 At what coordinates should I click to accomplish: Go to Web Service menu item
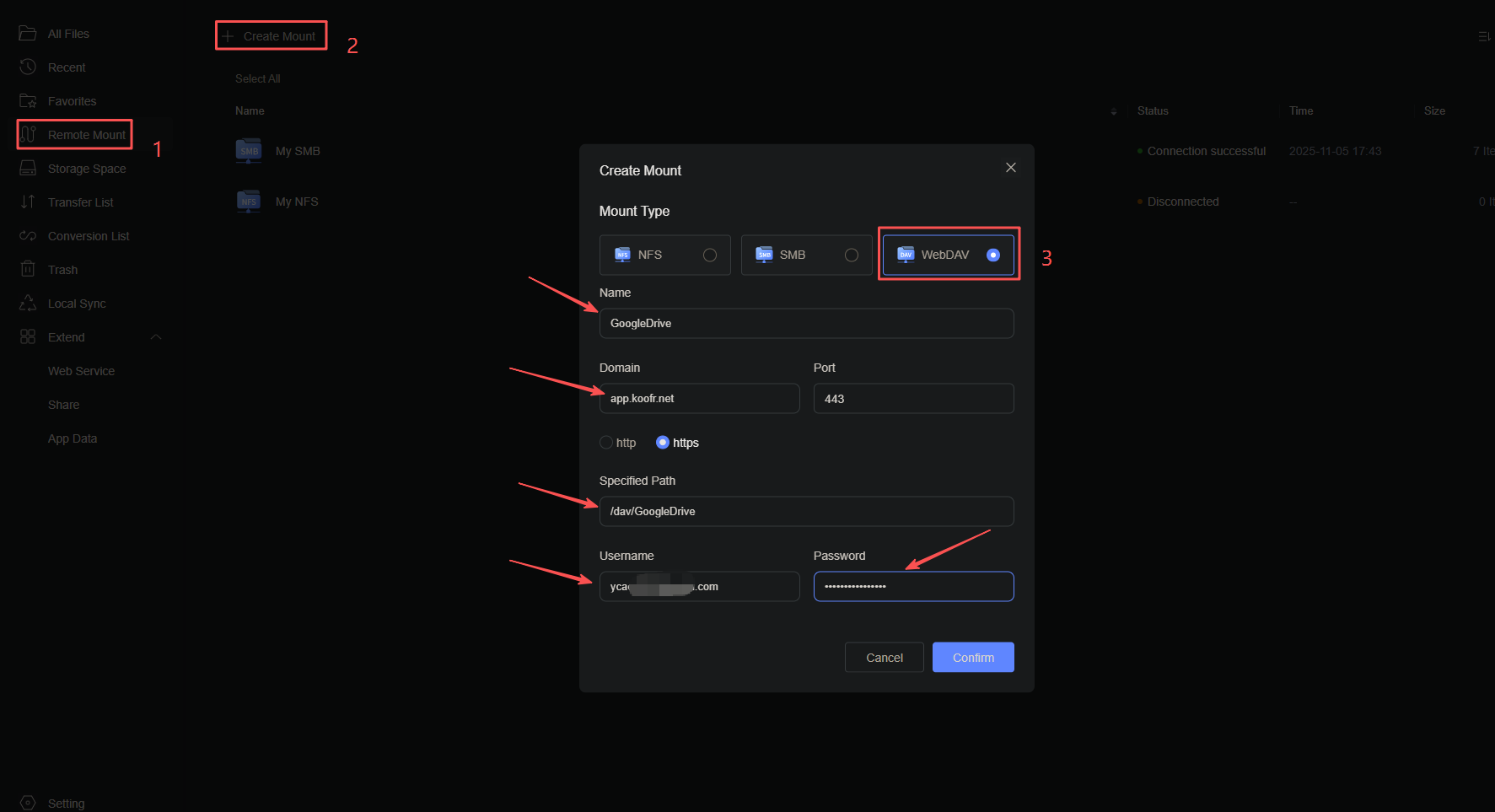point(81,371)
